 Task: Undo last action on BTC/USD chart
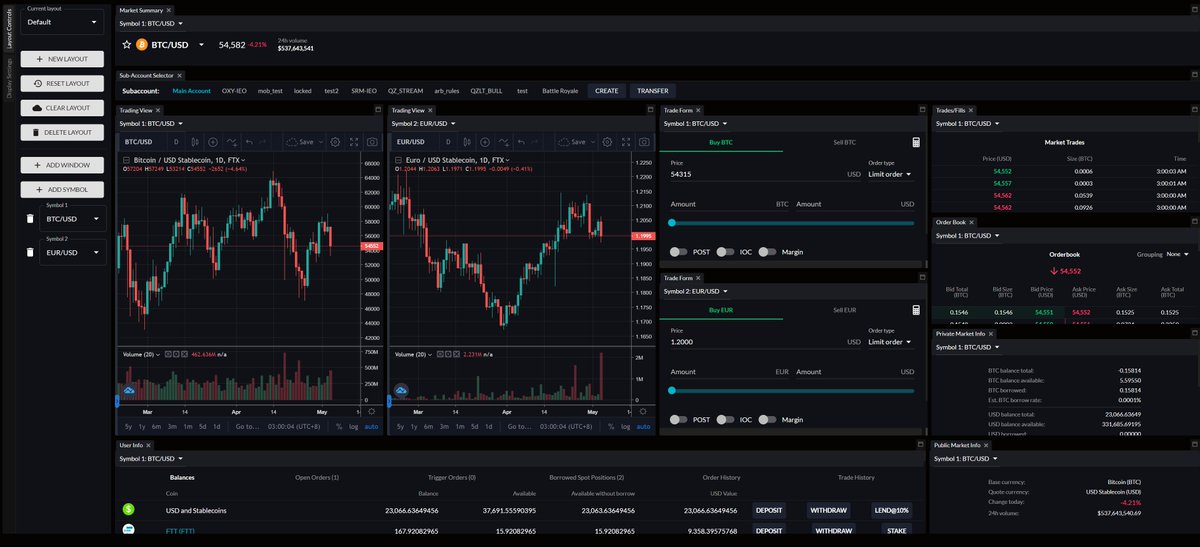click(x=250, y=142)
